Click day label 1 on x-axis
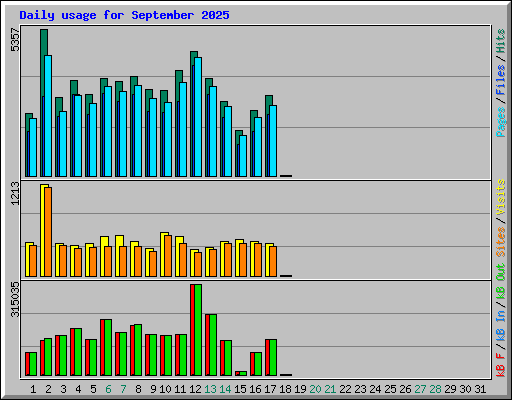Image resolution: width=512 pixels, height=400 pixels. tap(33, 389)
